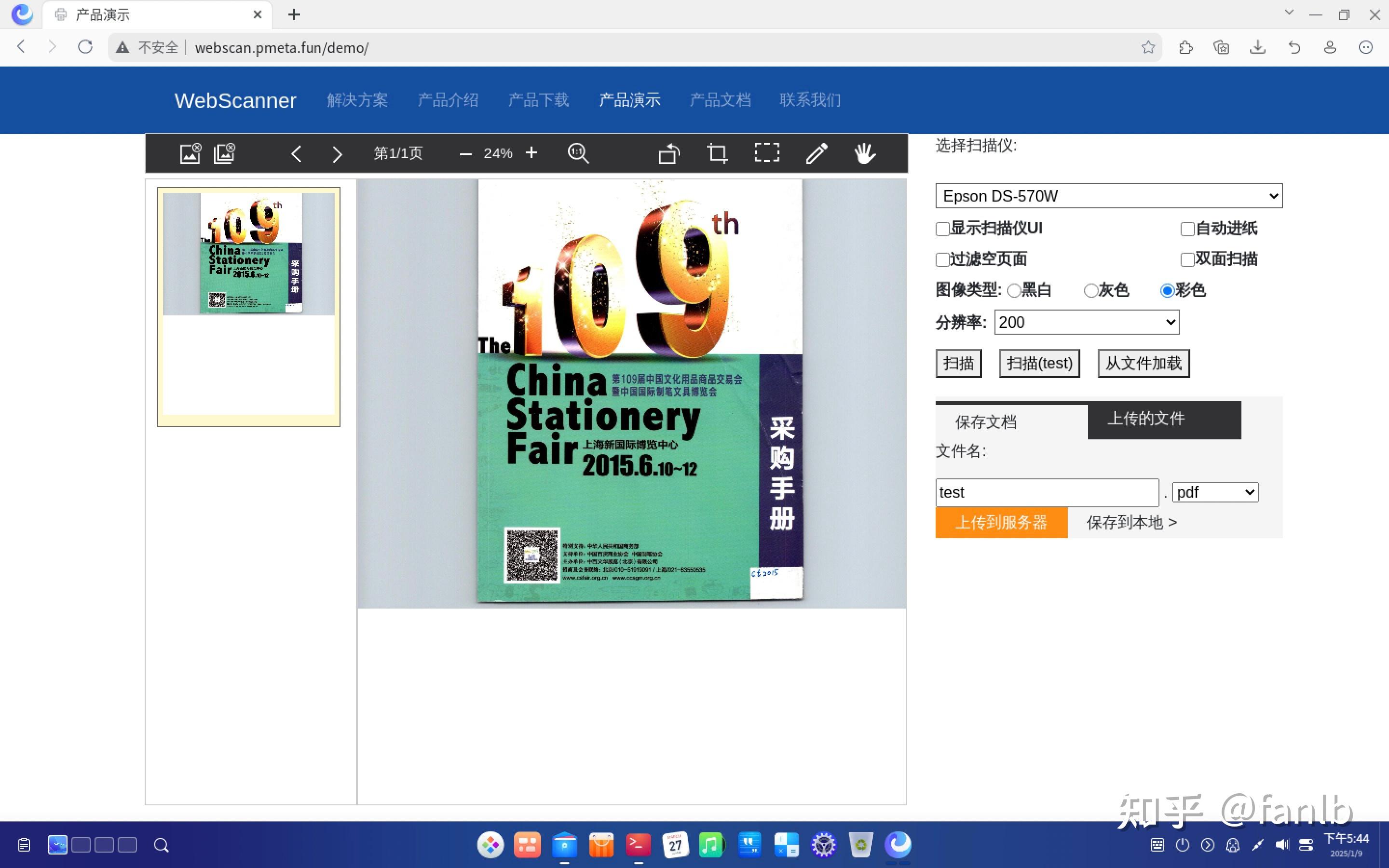Viewport: 1389px width, 868px height.
Task: Select the pen annotation tool
Action: click(x=816, y=153)
